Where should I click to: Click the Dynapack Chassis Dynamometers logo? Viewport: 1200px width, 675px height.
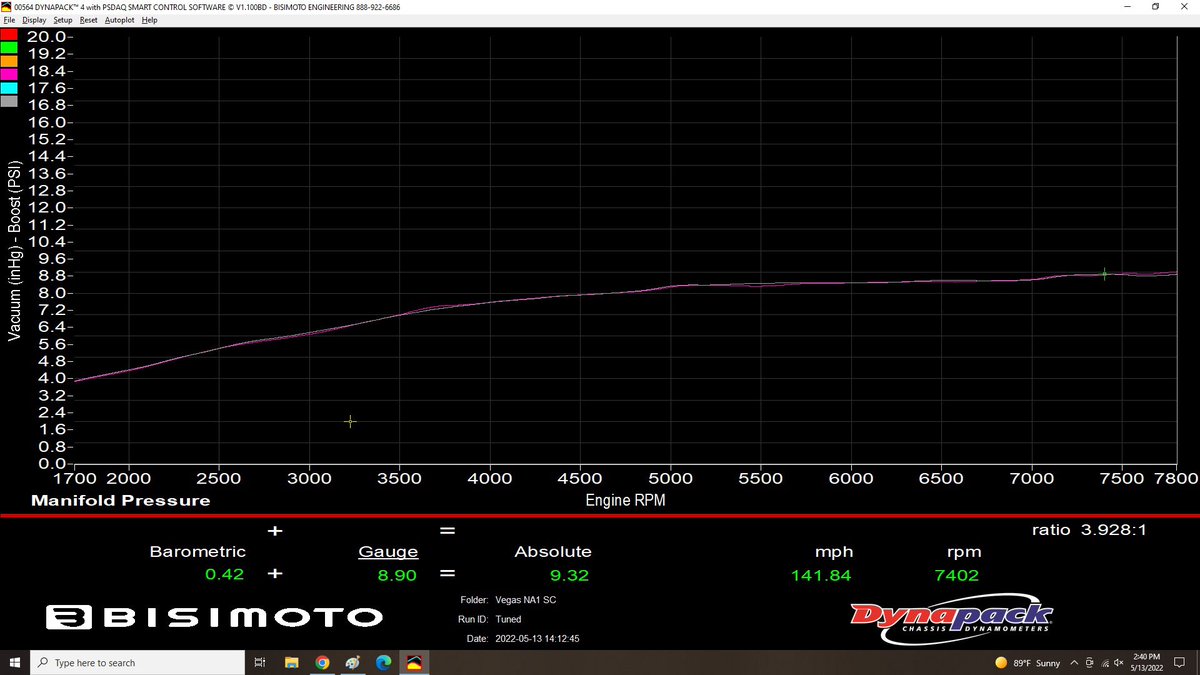click(951, 618)
